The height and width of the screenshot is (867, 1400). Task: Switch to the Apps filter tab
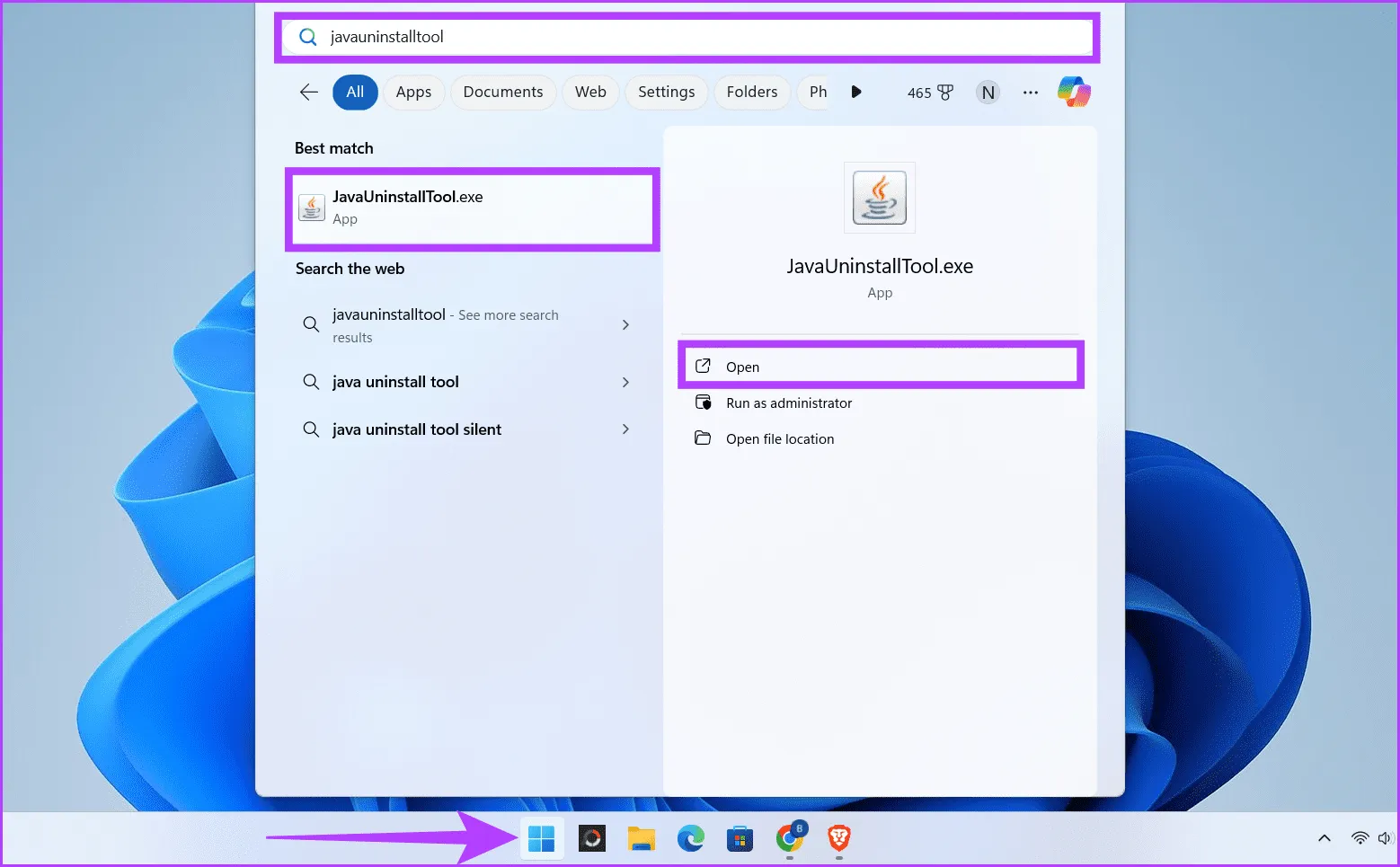[x=413, y=92]
